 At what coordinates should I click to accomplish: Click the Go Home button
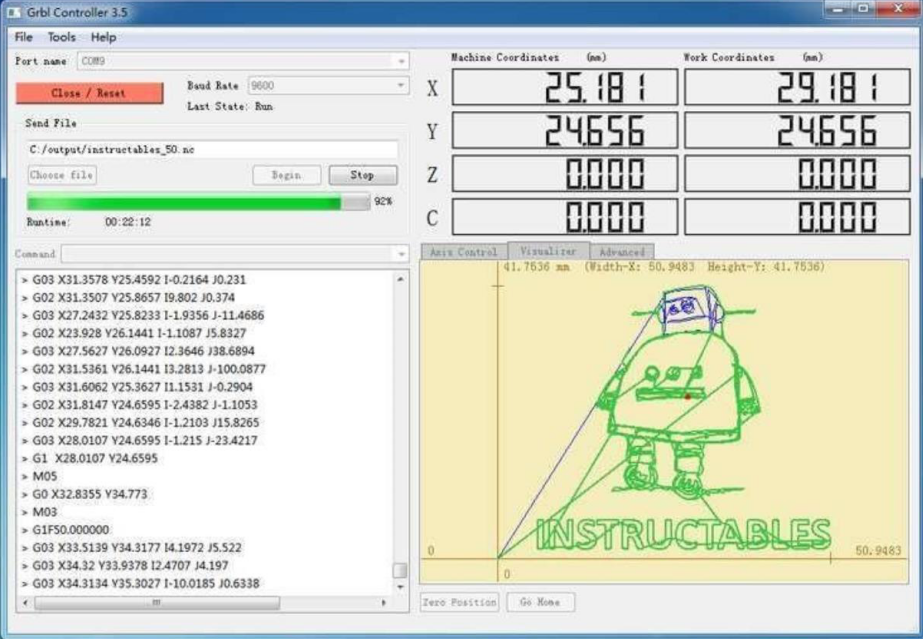coord(540,602)
